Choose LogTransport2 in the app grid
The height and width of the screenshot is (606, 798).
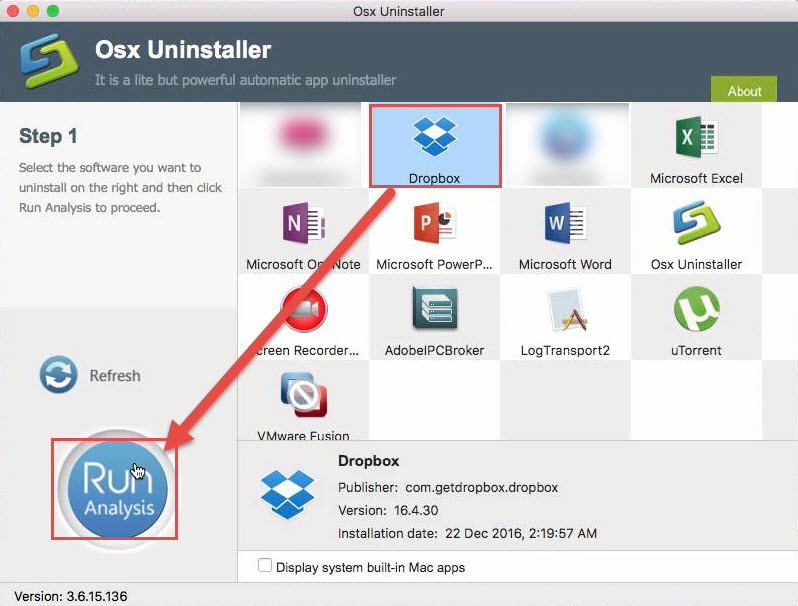565,316
